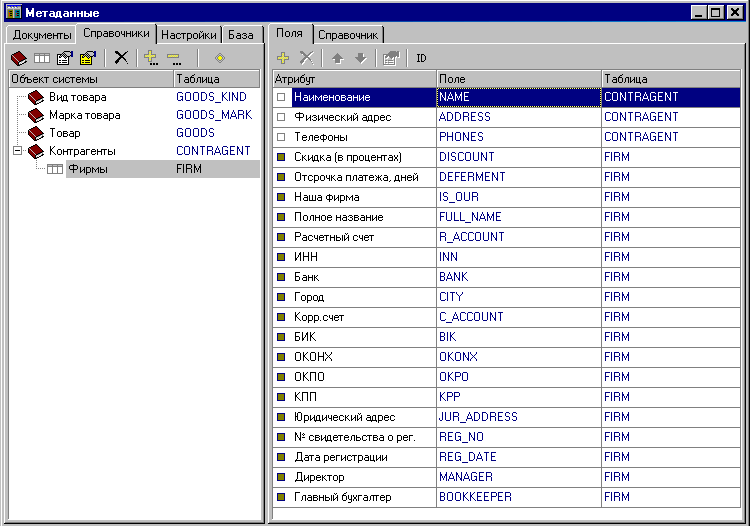Click CONTRAGENT cell in Телефоны row
The height and width of the screenshot is (526, 750).
point(671,137)
